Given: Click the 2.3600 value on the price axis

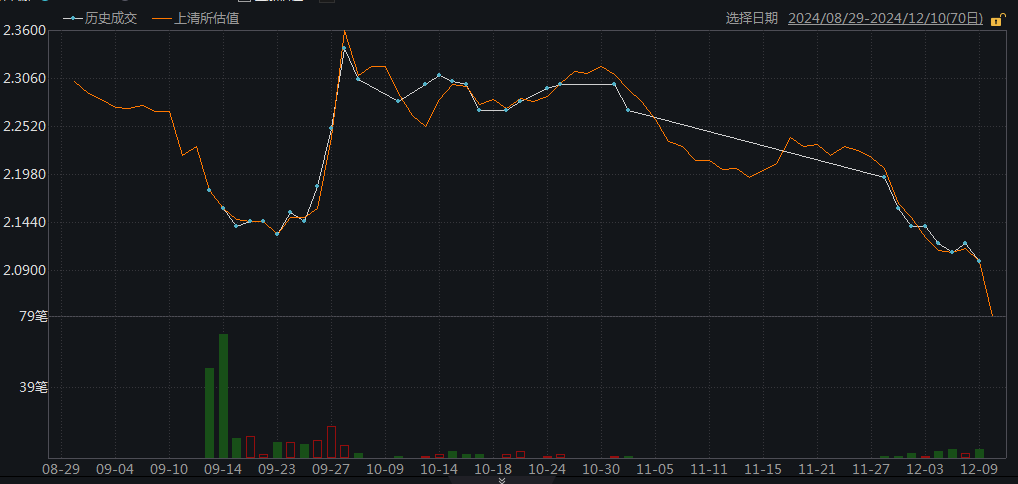Looking at the screenshot, I should pos(25,31).
